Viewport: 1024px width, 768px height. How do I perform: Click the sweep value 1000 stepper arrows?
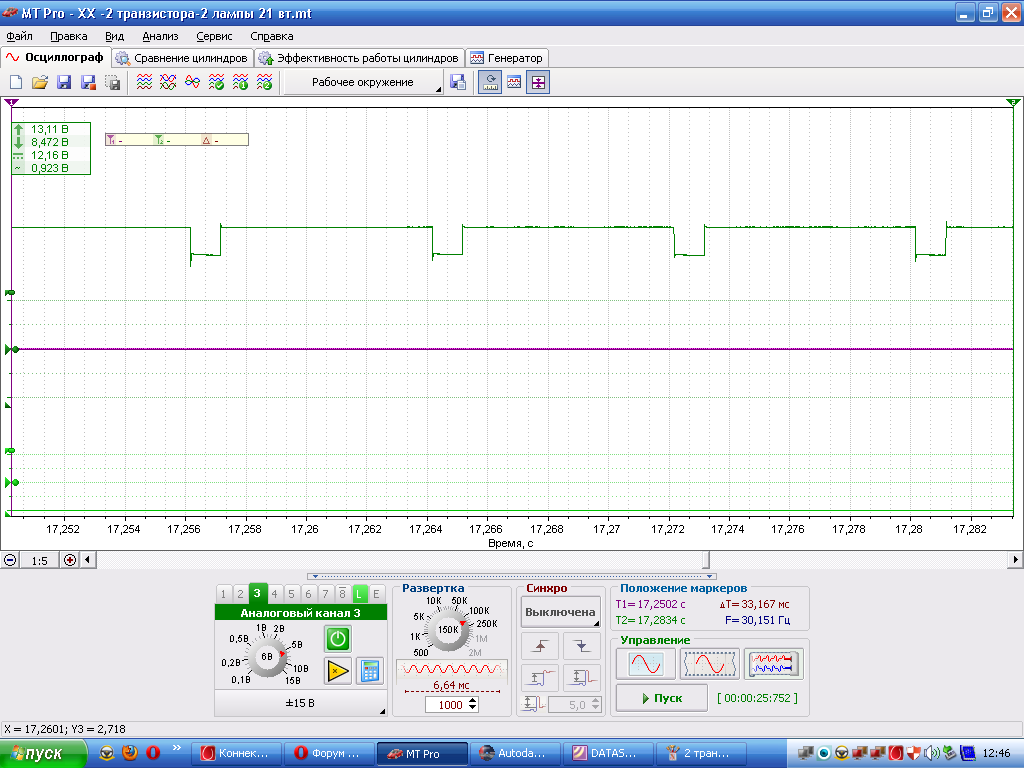point(473,705)
